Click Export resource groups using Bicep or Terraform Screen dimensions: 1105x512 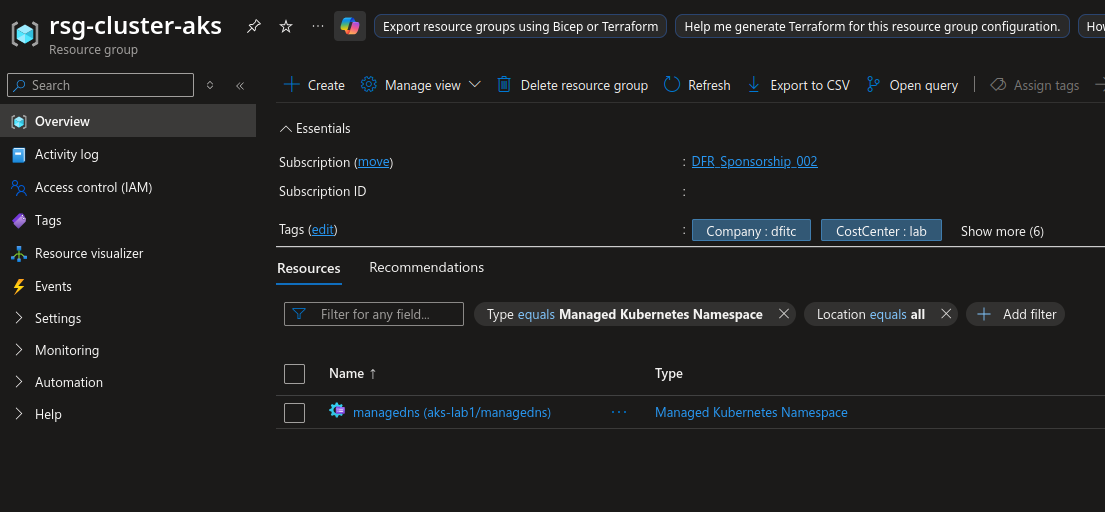pyautogui.click(x=520, y=27)
